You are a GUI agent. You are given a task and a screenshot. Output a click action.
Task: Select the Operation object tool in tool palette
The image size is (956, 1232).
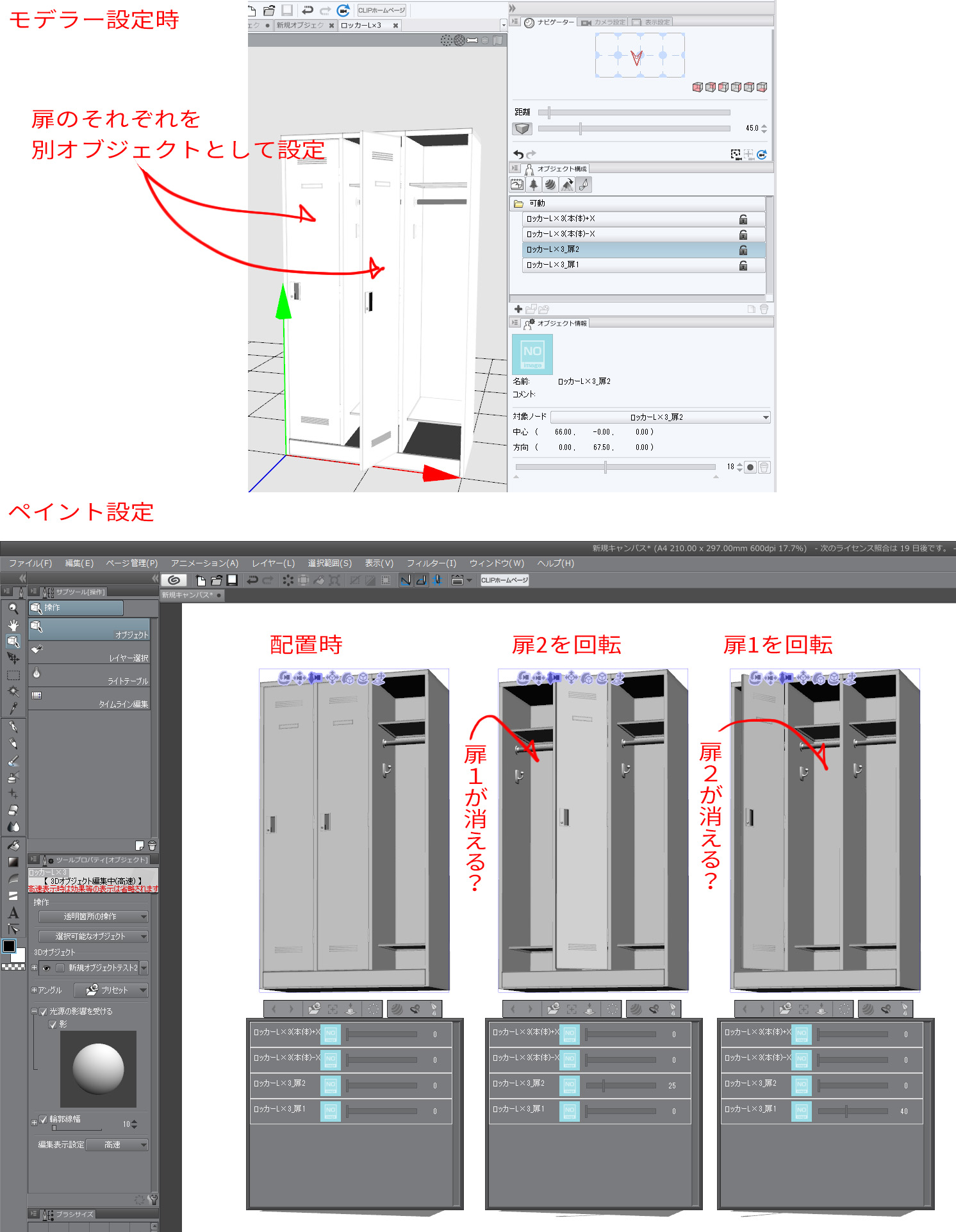(x=13, y=641)
